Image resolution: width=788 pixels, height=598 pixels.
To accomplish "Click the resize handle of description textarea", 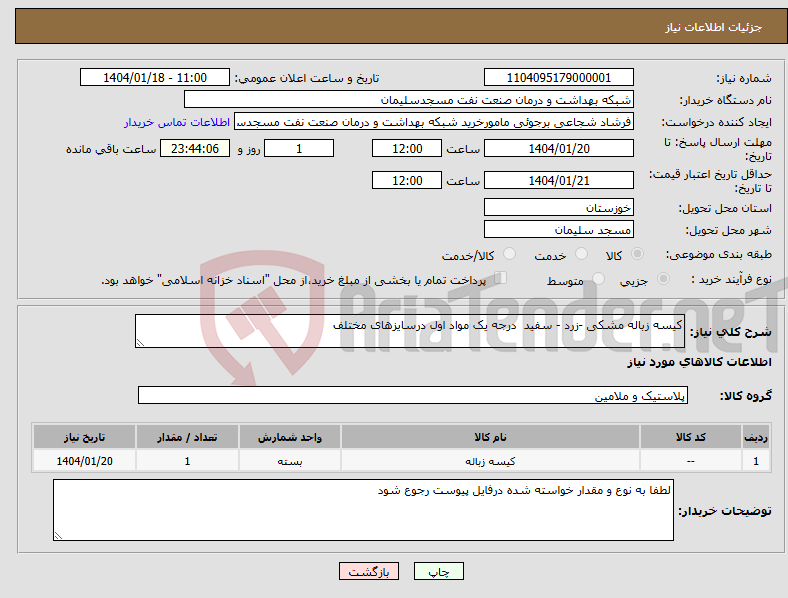I will (140, 343).
